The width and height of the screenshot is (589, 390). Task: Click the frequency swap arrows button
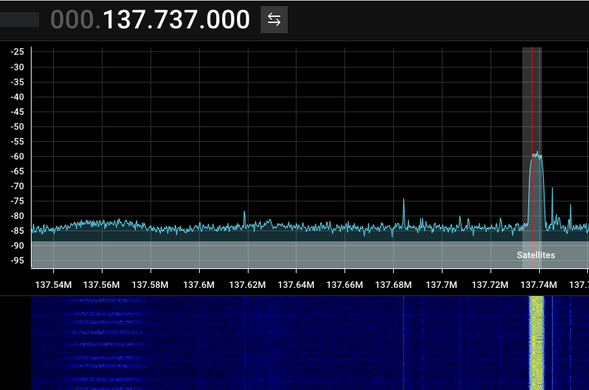(274, 20)
